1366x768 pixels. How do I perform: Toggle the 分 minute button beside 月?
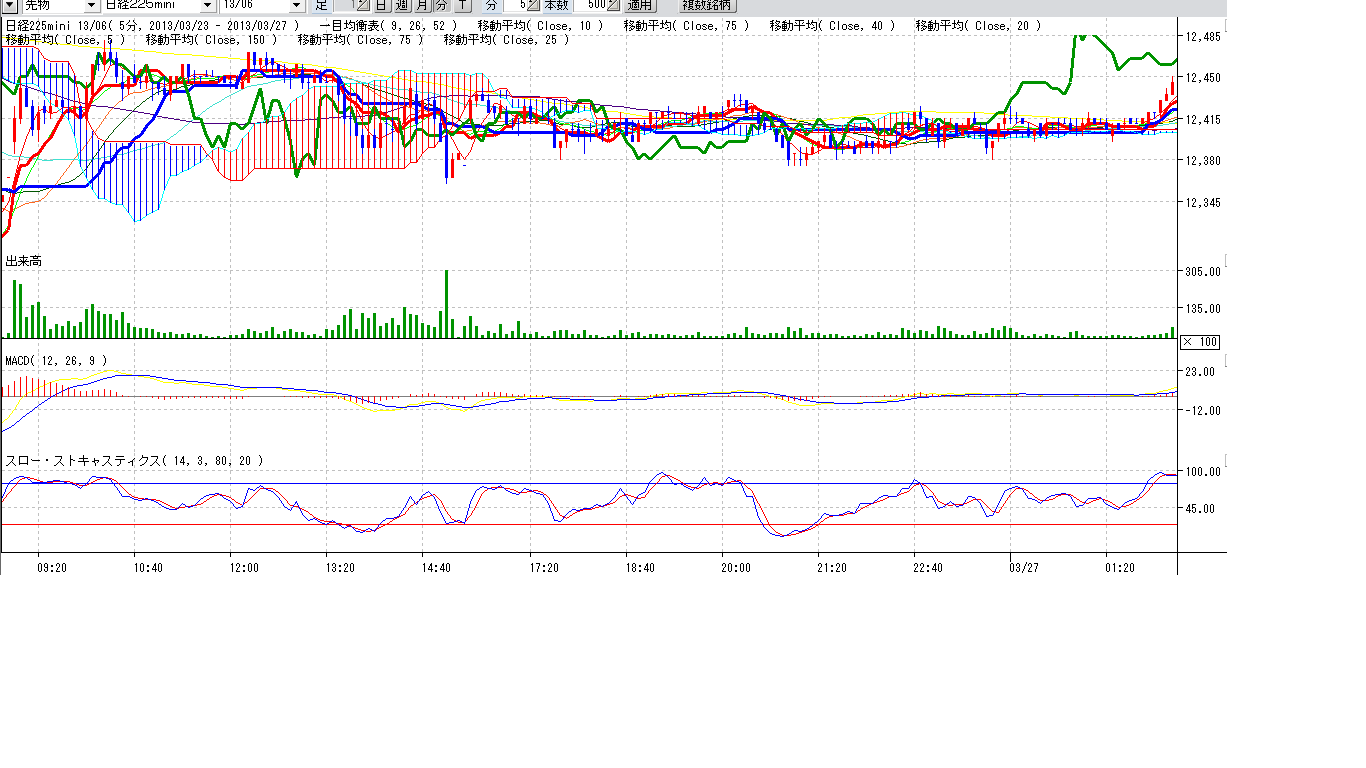click(441, 5)
